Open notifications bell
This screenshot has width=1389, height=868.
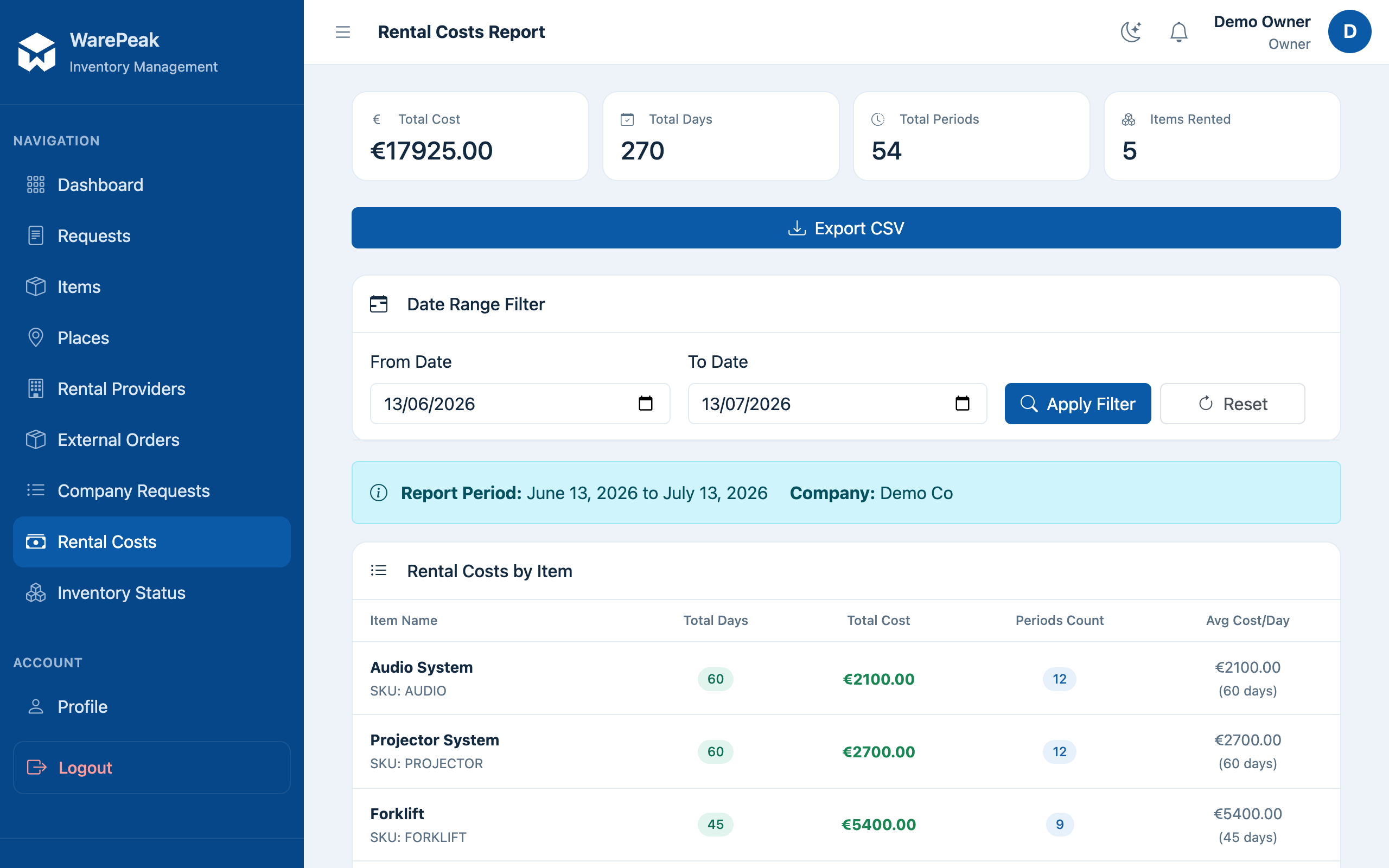[x=1178, y=31]
